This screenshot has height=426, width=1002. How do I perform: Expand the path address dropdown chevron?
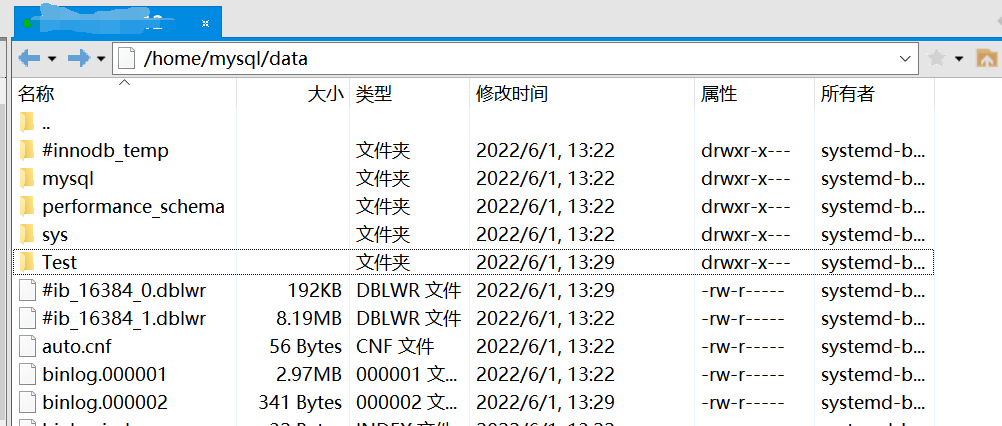point(905,59)
